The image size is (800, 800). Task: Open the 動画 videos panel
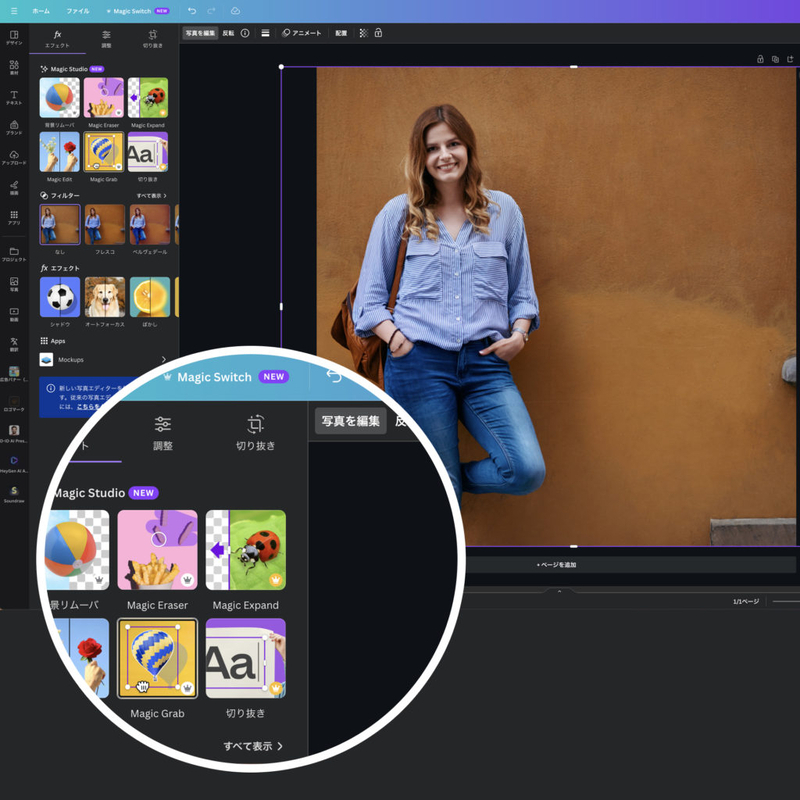pyautogui.click(x=14, y=314)
